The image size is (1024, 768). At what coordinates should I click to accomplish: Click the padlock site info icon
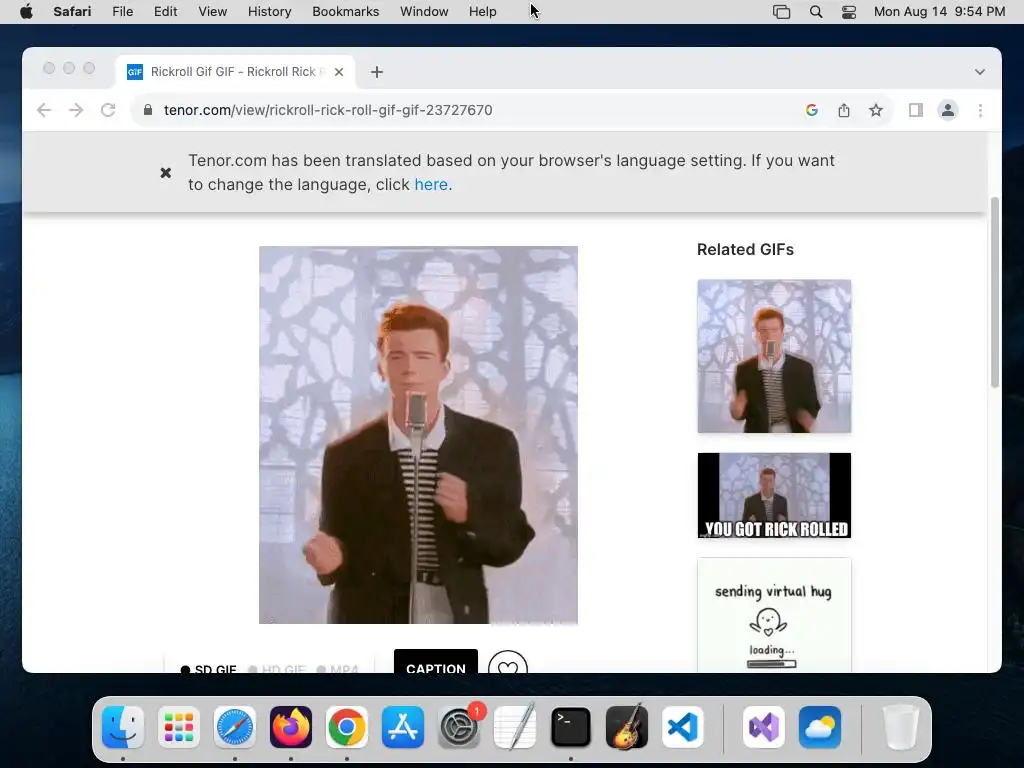pyautogui.click(x=148, y=110)
